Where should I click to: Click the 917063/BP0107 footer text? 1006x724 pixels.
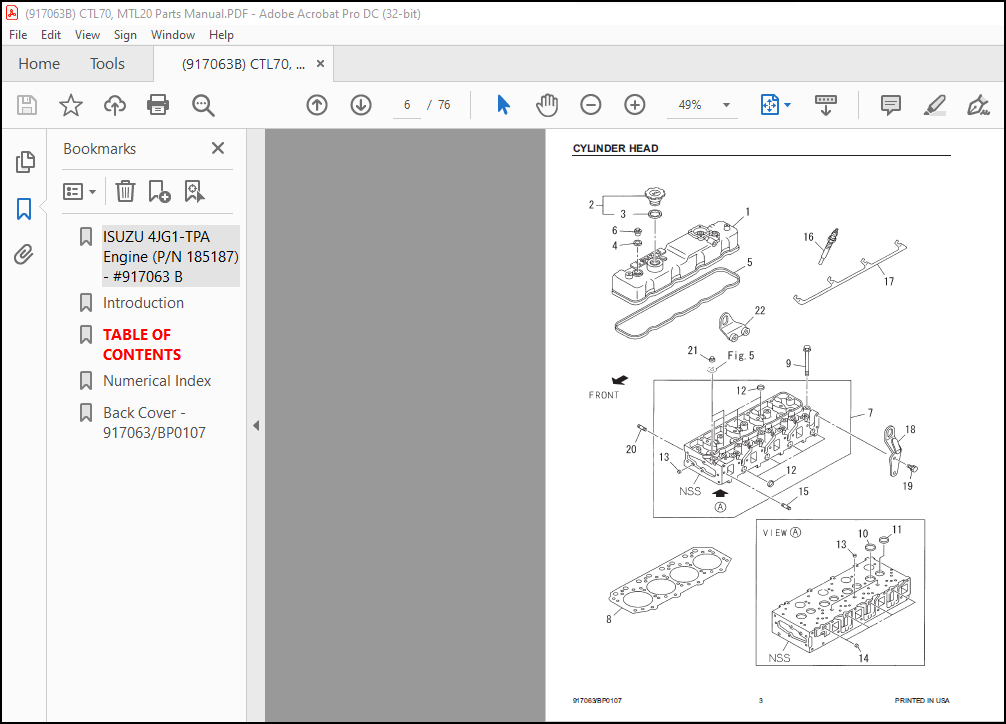click(x=597, y=700)
